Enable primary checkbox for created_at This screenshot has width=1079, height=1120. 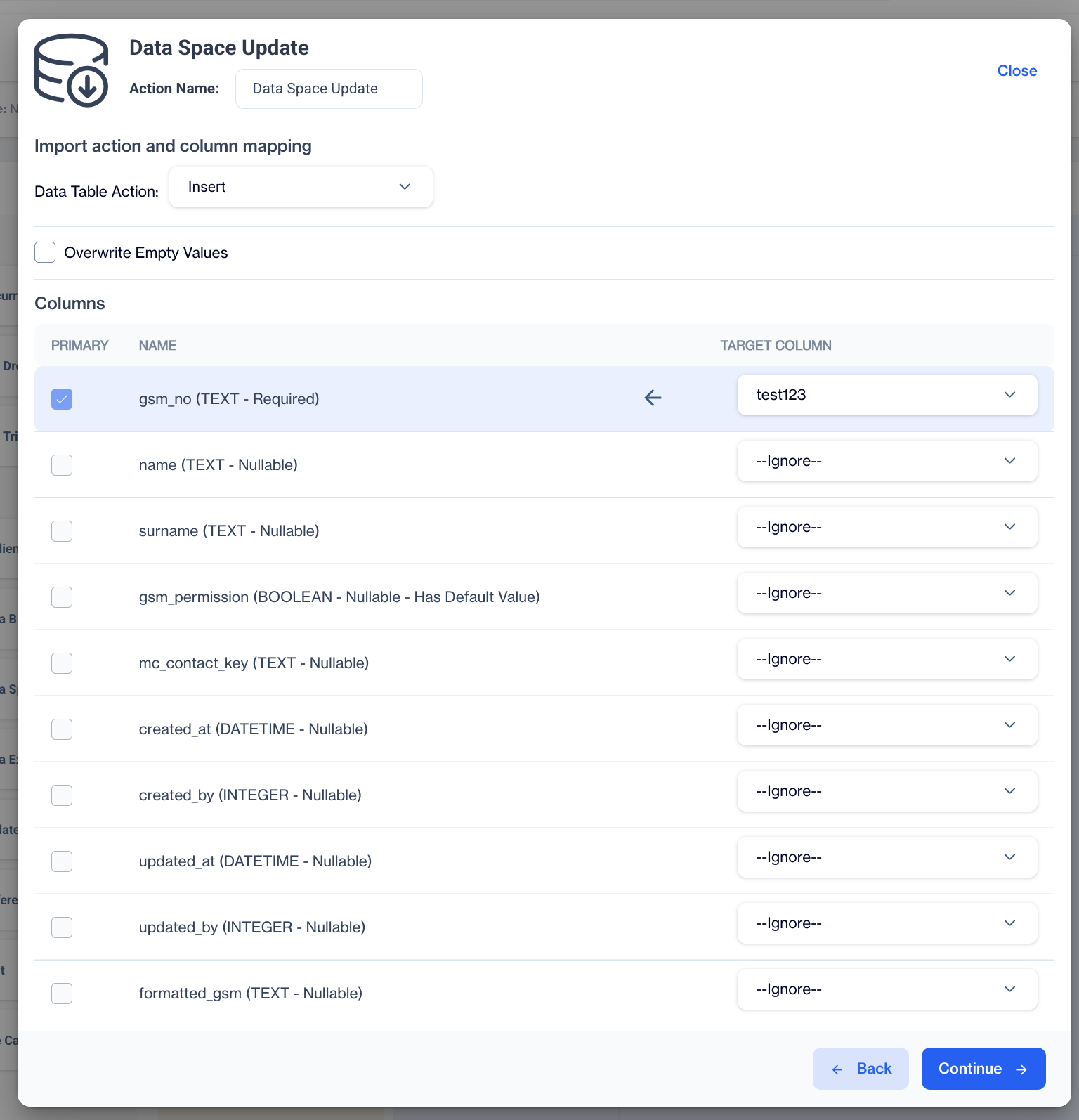pos(62,729)
